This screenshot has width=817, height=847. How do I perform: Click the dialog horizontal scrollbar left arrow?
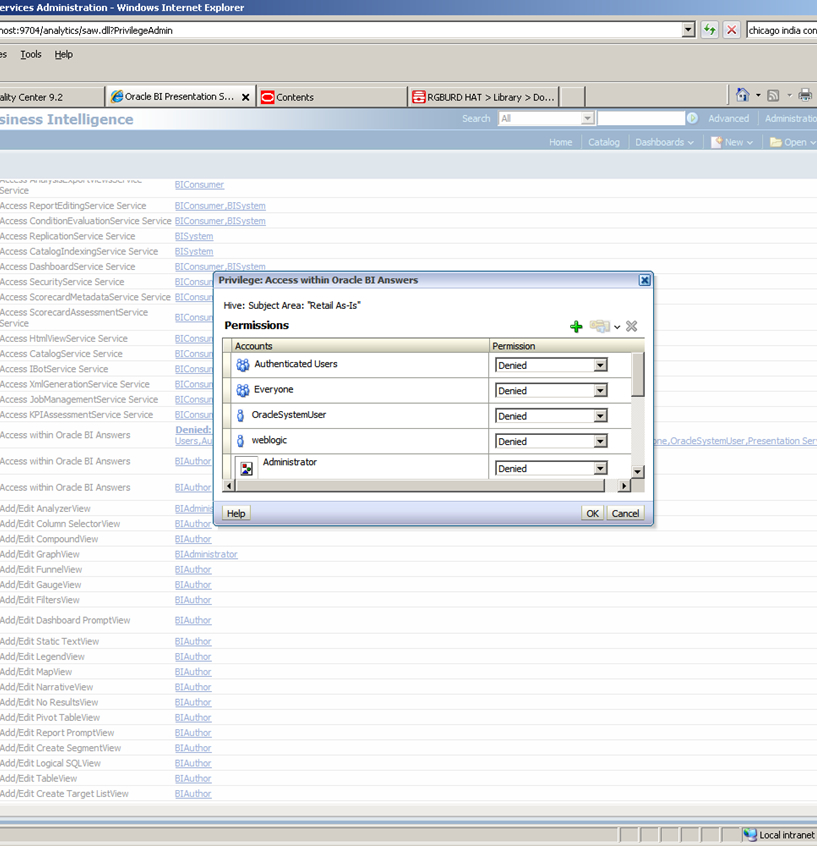point(229,486)
